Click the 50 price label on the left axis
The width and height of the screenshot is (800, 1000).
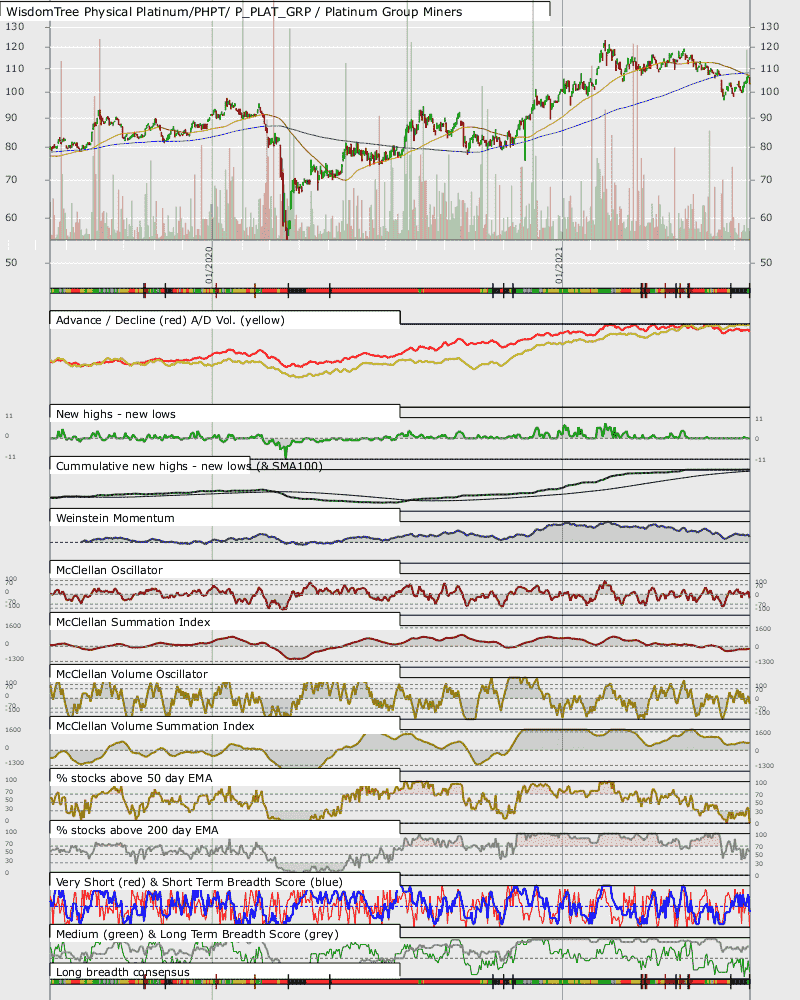coord(11,263)
